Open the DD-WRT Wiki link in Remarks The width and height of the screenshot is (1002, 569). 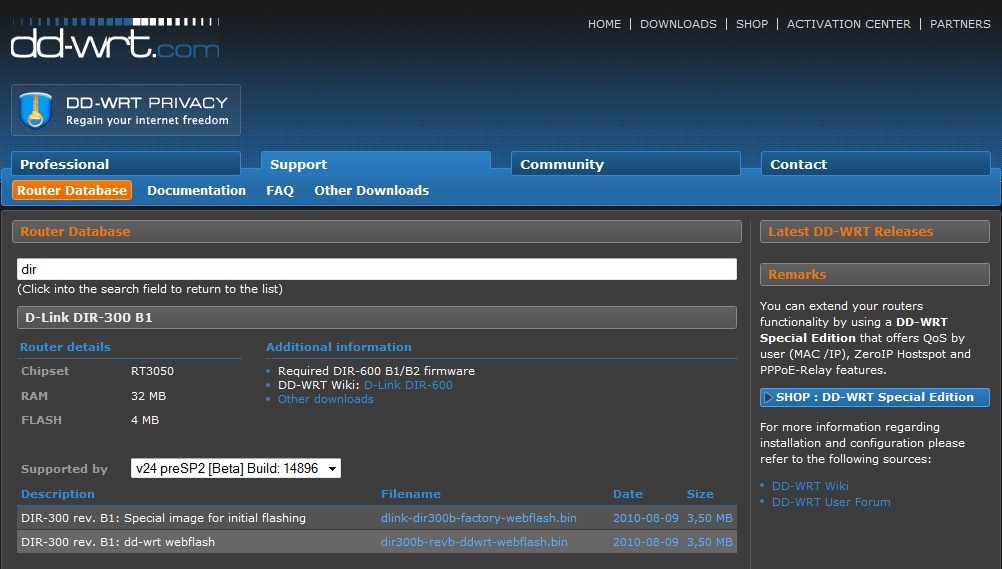pyautogui.click(x=809, y=486)
